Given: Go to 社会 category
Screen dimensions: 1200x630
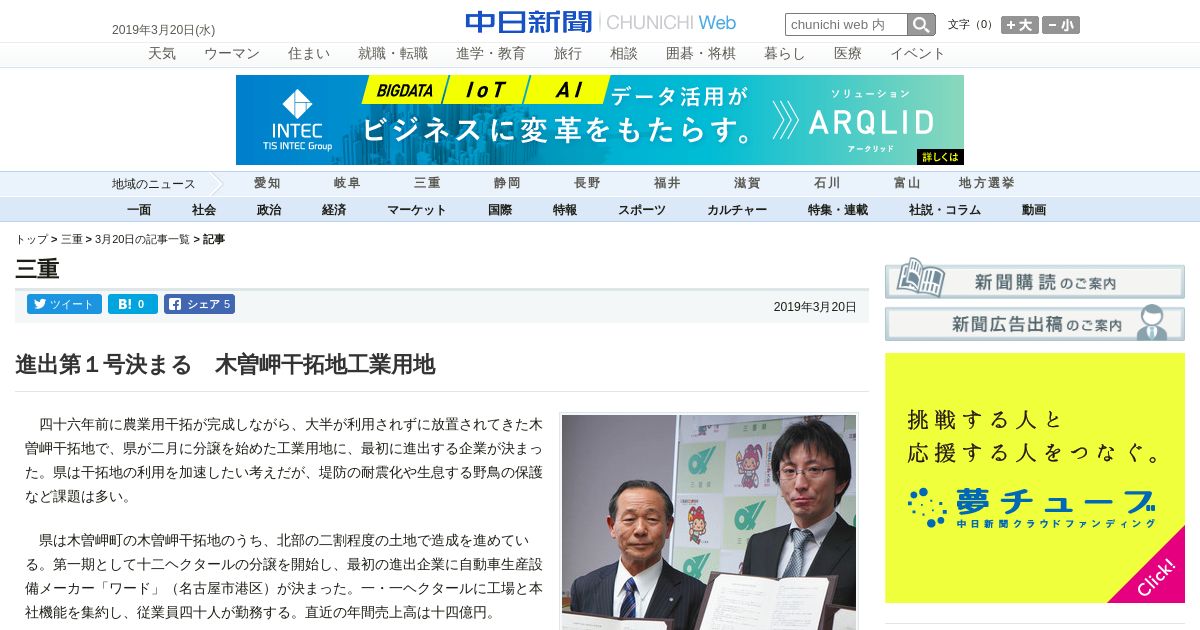Looking at the screenshot, I should pyautogui.click(x=204, y=210).
